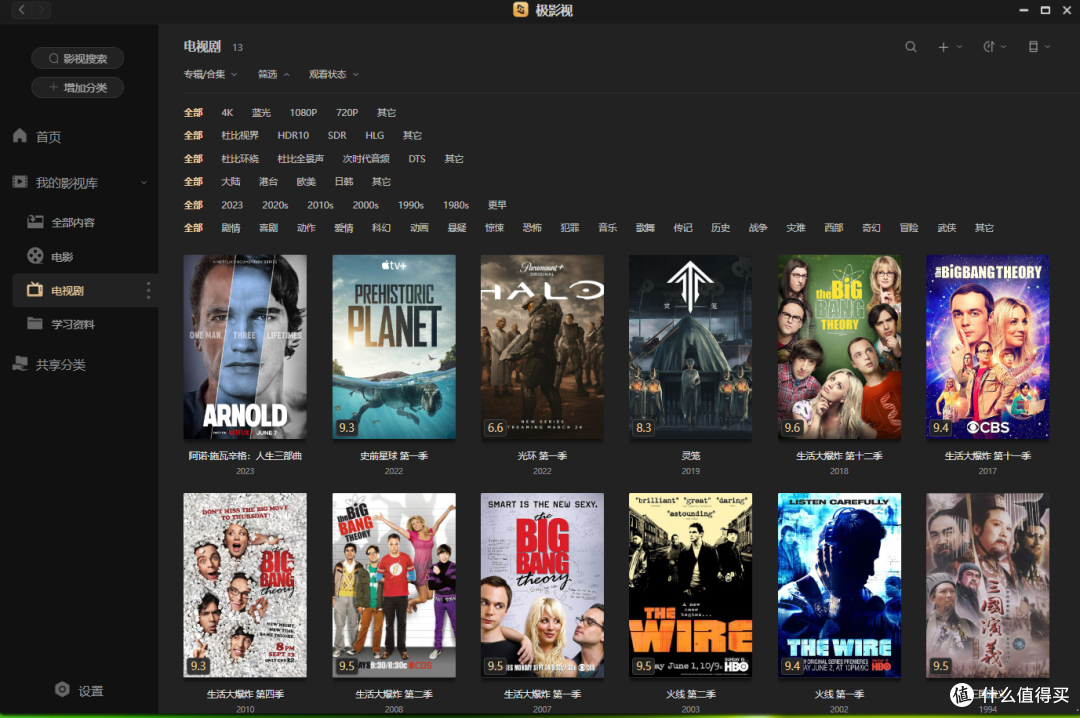Screen dimensions: 1080x718
Task: Collapse the 我的影视库 section chevron
Action: (x=144, y=183)
